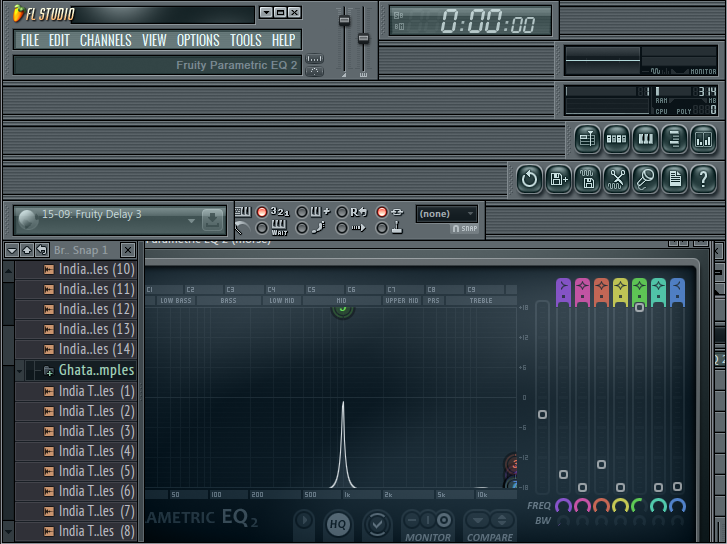This screenshot has height=544, width=727.
Task: Open the TOOLS menu
Action: click(x=246, y=40)
